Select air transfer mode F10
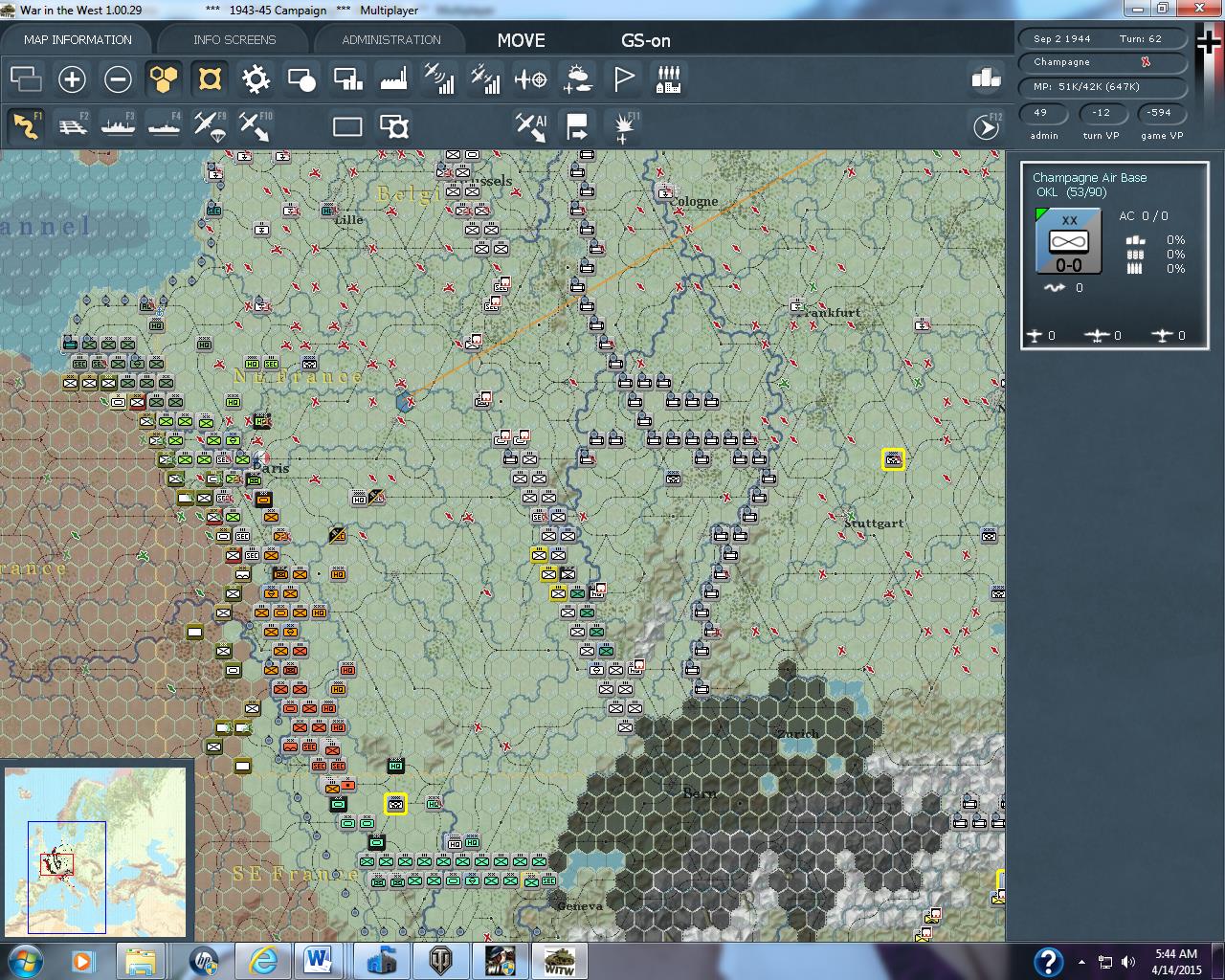1225x980 pixels. tap(256, 126)
